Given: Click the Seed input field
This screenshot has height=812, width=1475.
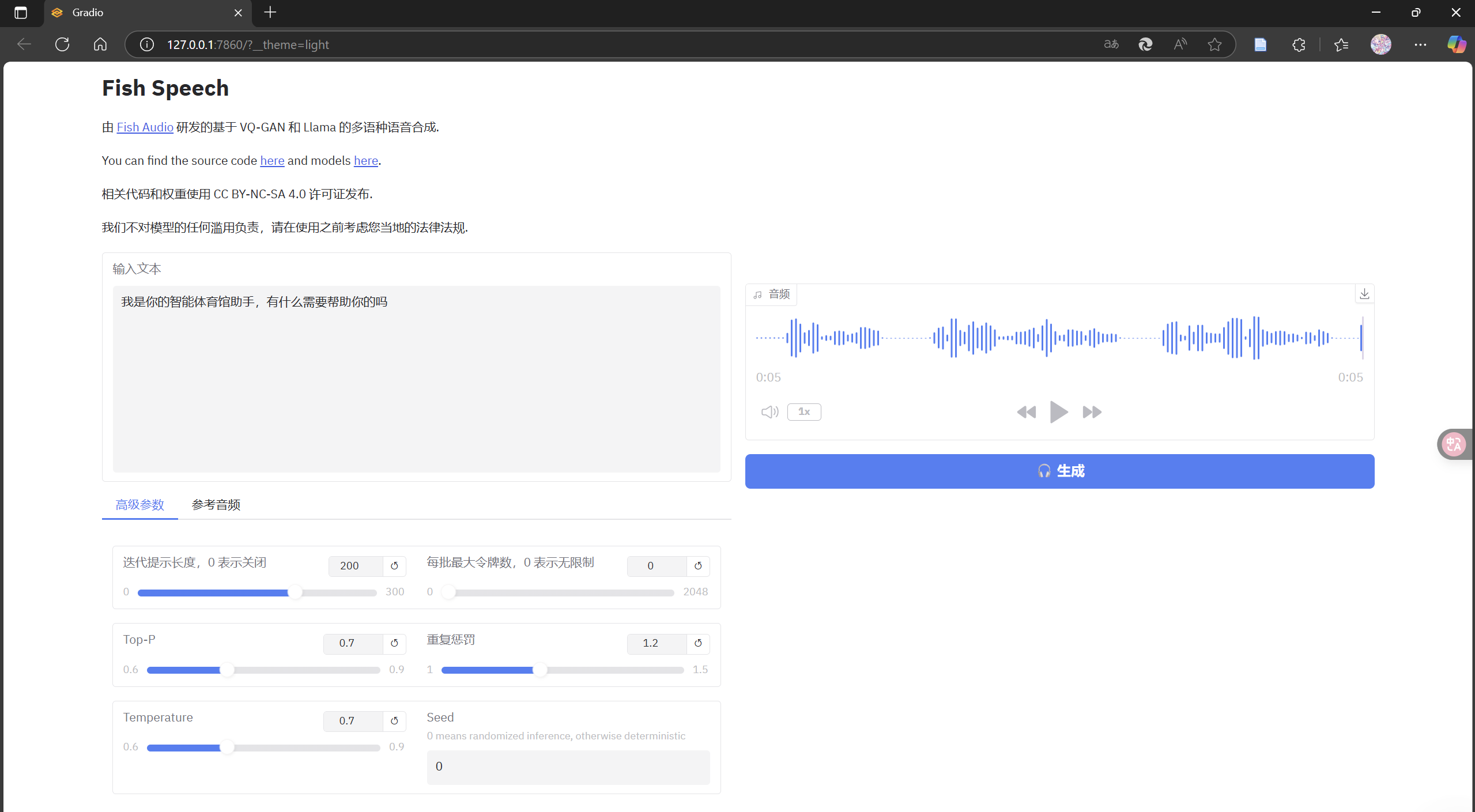Looking at the screenshot, I should [568, 767].
